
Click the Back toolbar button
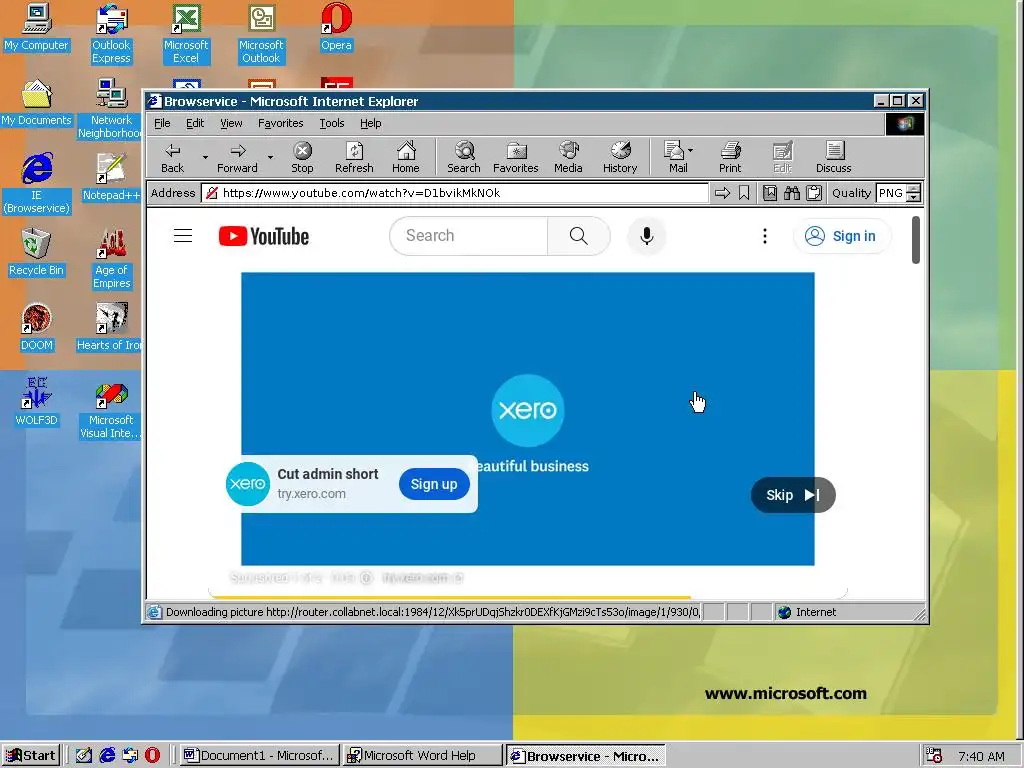click(172, 157)
